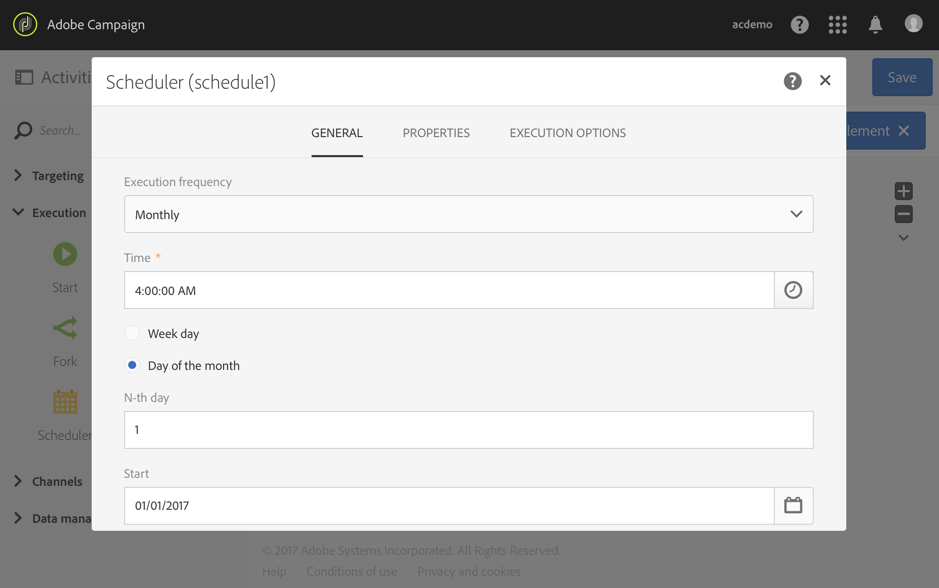Image resolution: width=939 pixels, height=588 pixels.
Task: Collapse the Execution section
Action: (x=49, y=213)
